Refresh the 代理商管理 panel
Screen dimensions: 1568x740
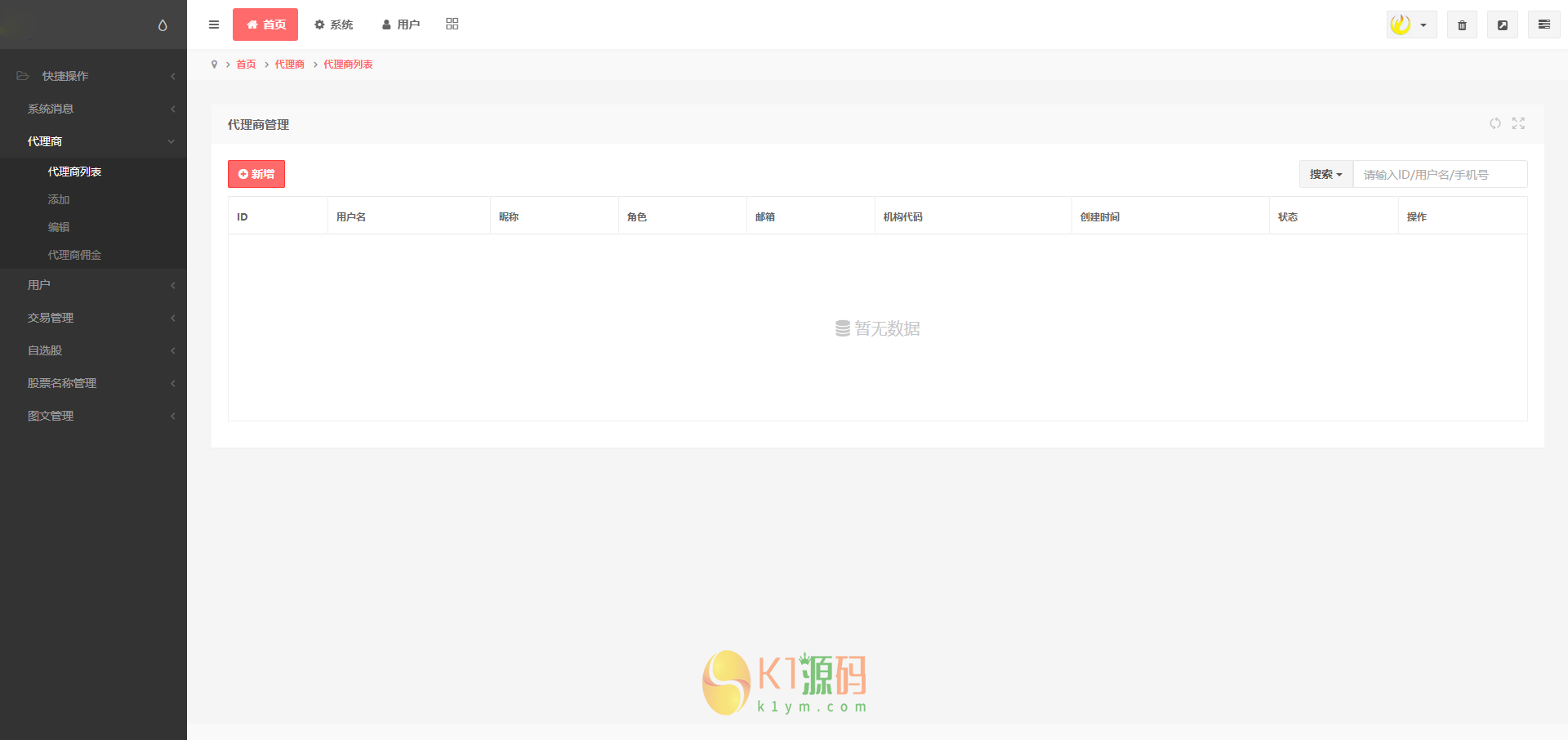tap(1495, 123)
